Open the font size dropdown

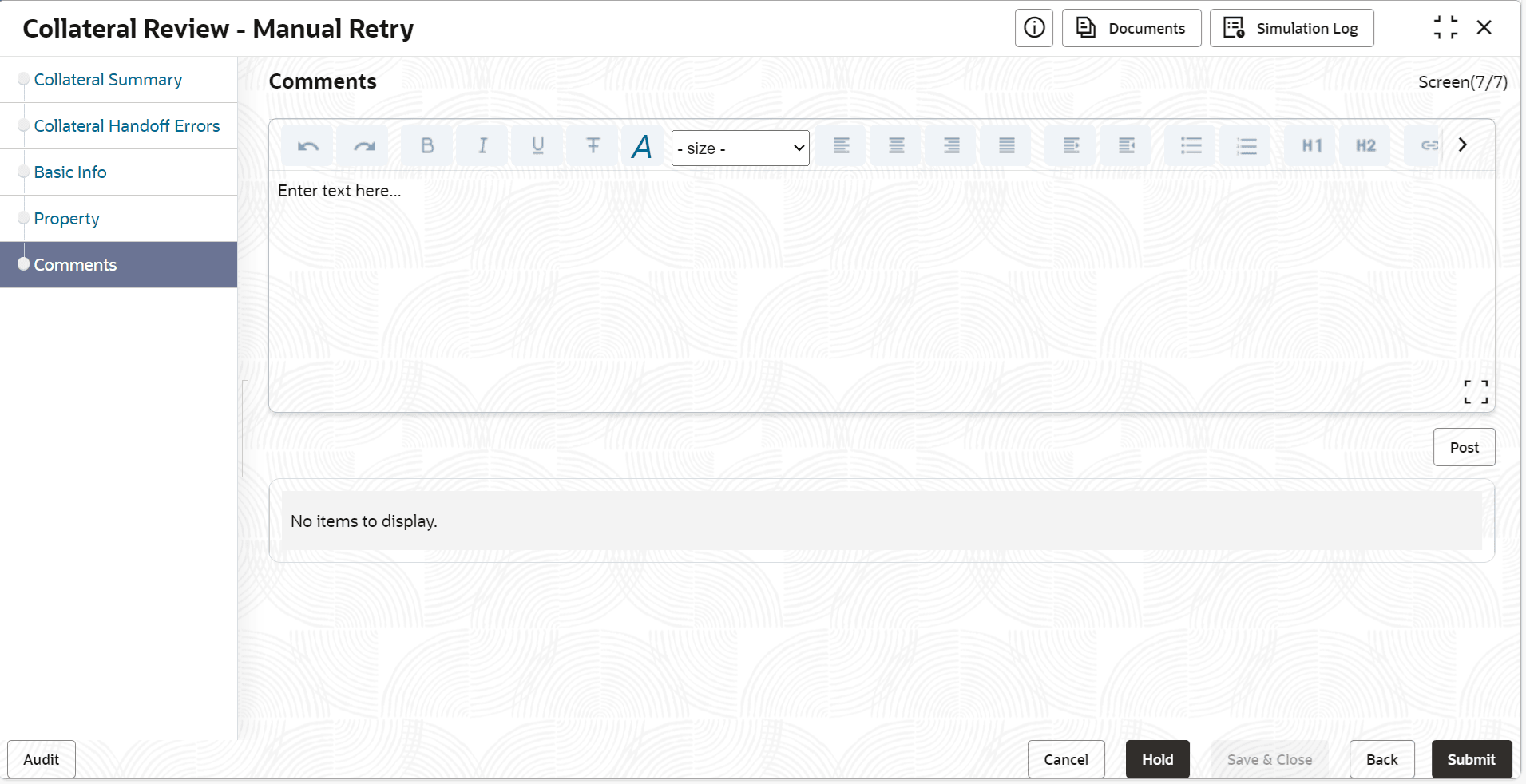click(740, 148)
